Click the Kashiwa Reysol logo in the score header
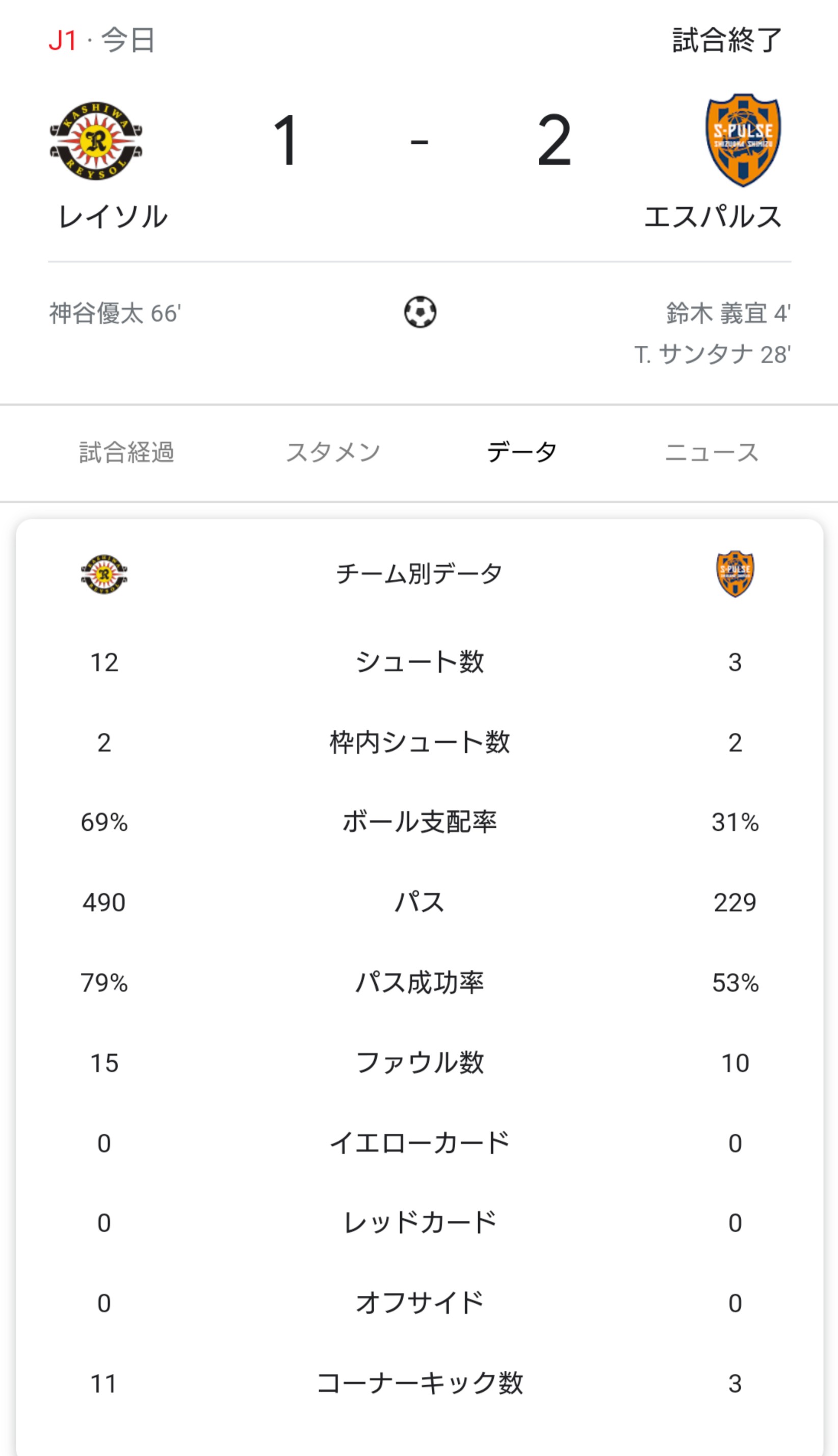 [96, 140]
